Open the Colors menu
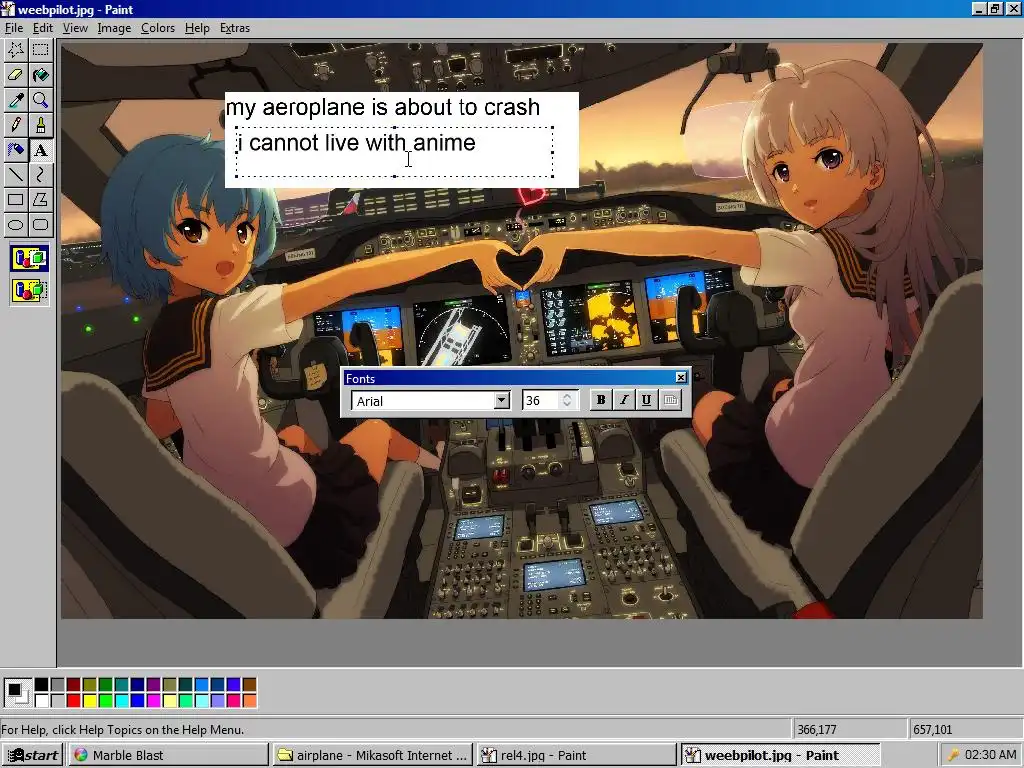 (158, 28)
